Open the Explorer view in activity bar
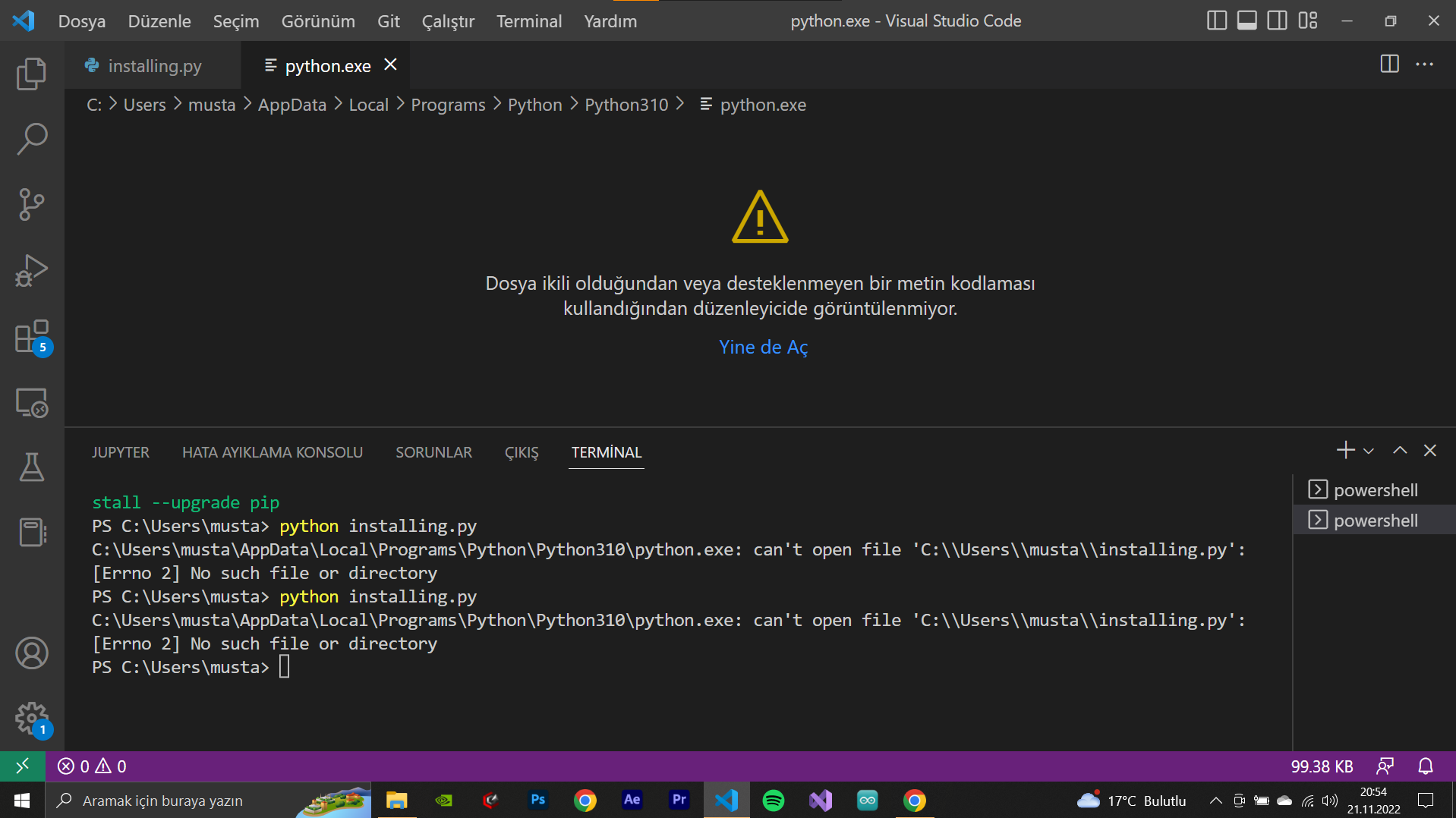The width and height of the screenshot is (1456, 818). 32,74
